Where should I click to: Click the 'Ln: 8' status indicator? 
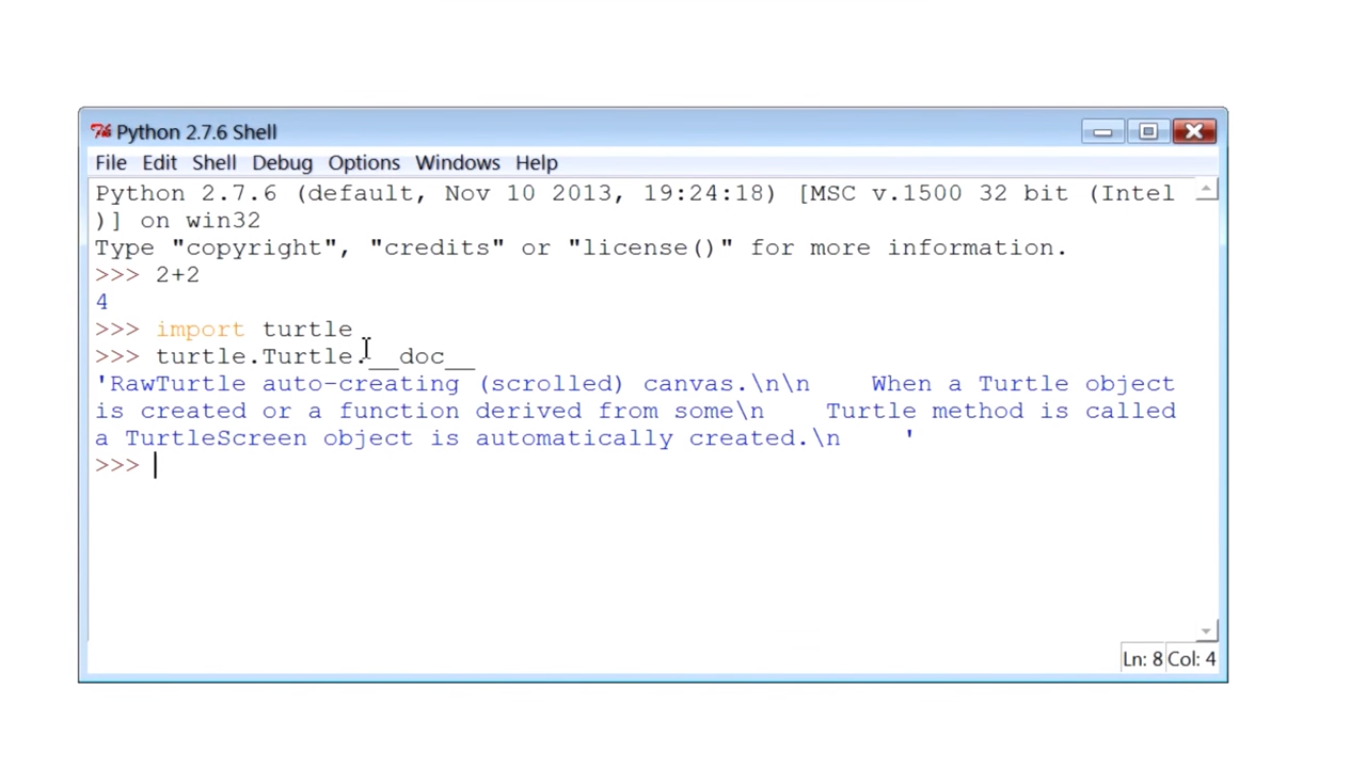point(1143,659)
